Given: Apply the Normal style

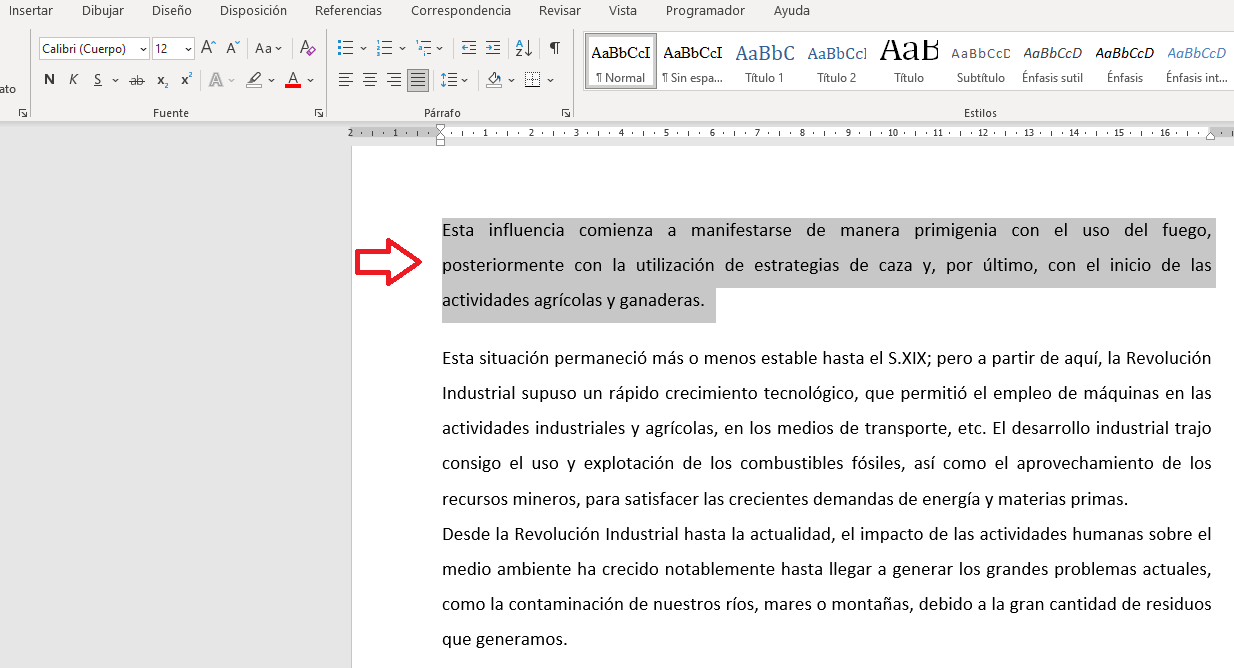Looking at the screenshot, I should pos(621,62).
